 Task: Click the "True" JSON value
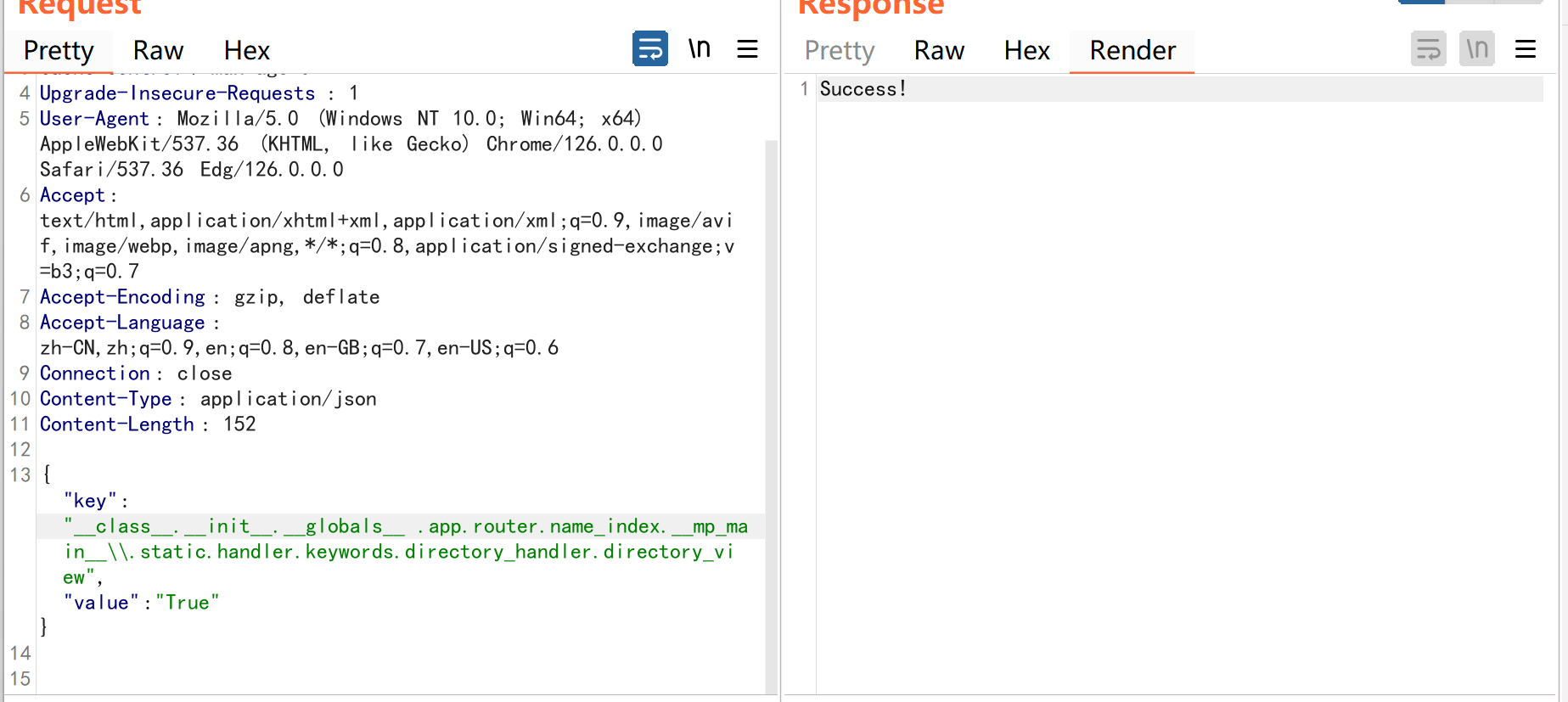click(x=188, y=603)
